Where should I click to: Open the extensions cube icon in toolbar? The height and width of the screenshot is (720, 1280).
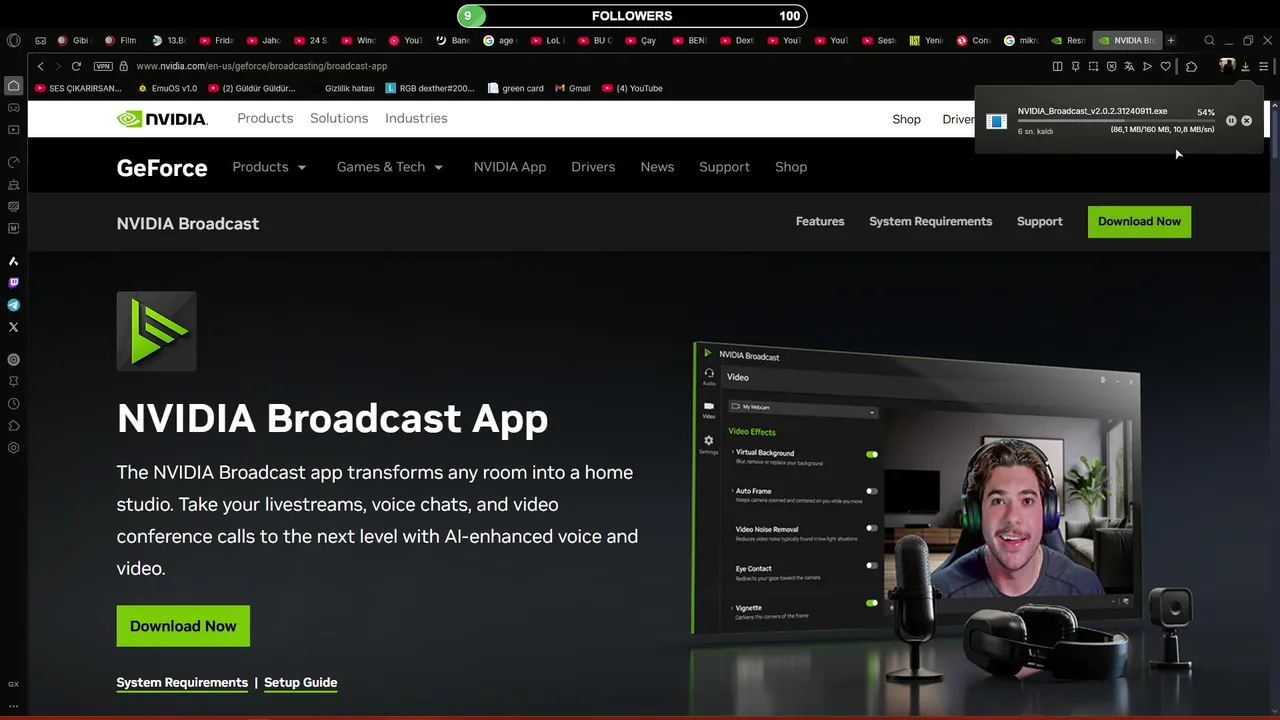(x=1191, y=66)
